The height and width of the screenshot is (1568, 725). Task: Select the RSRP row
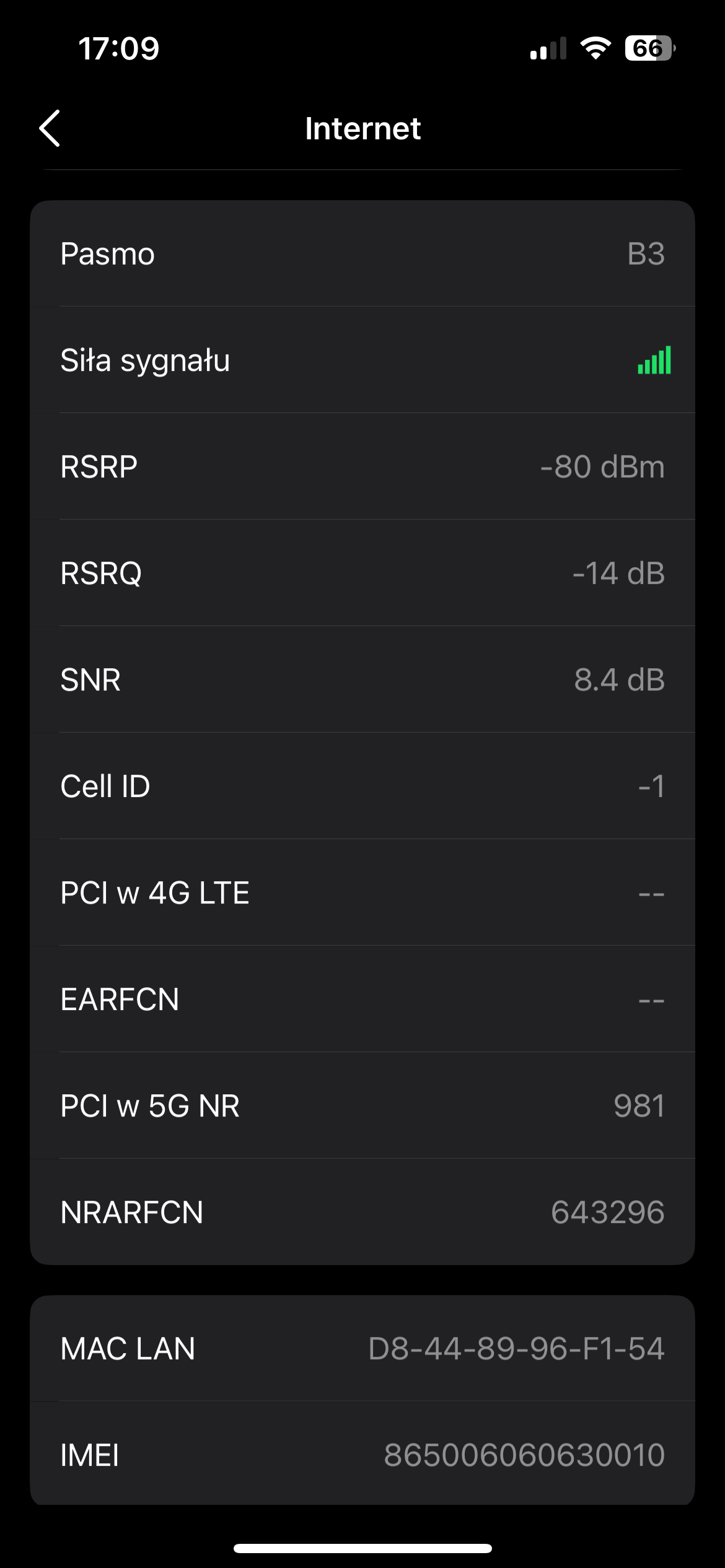[x=362, y=467]
